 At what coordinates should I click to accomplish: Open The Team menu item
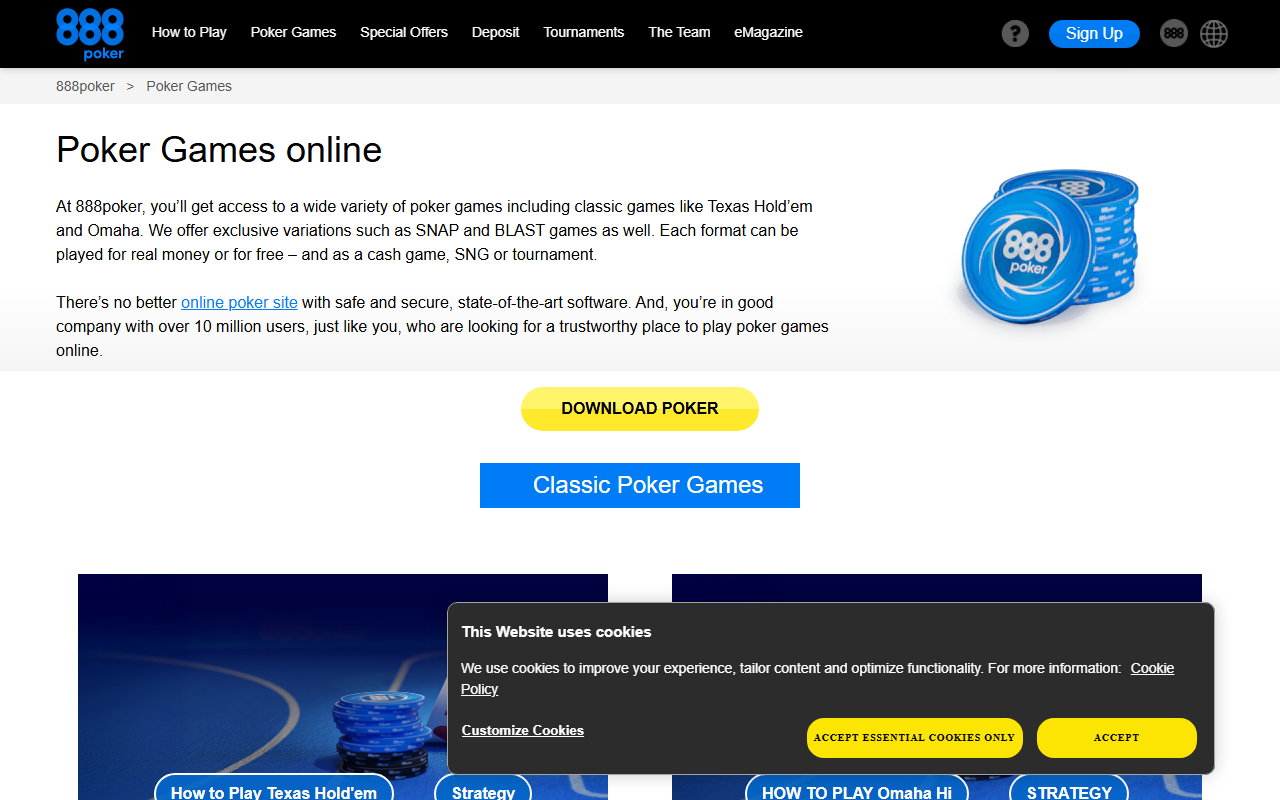679,32
